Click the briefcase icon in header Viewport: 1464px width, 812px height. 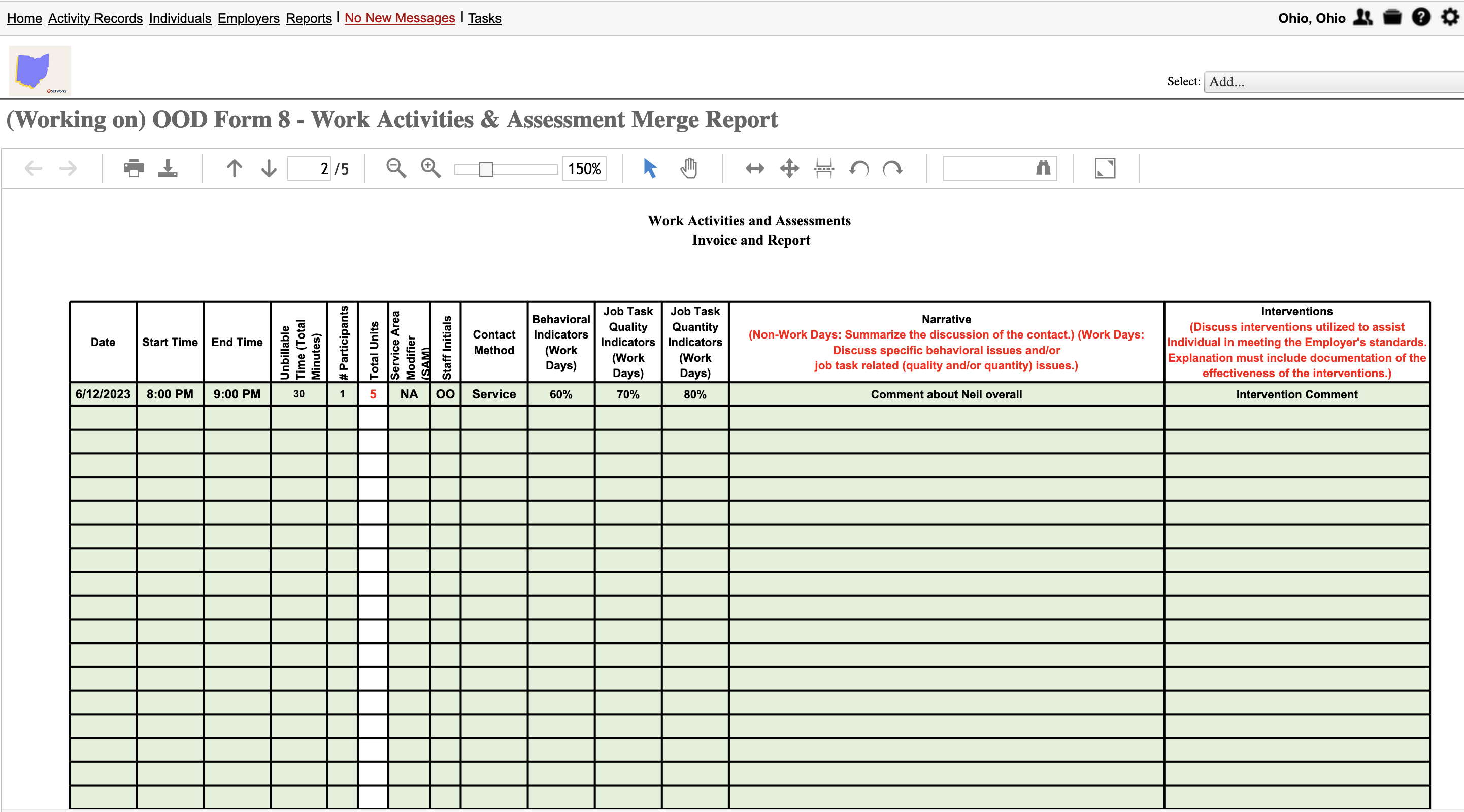point(1392,17)
